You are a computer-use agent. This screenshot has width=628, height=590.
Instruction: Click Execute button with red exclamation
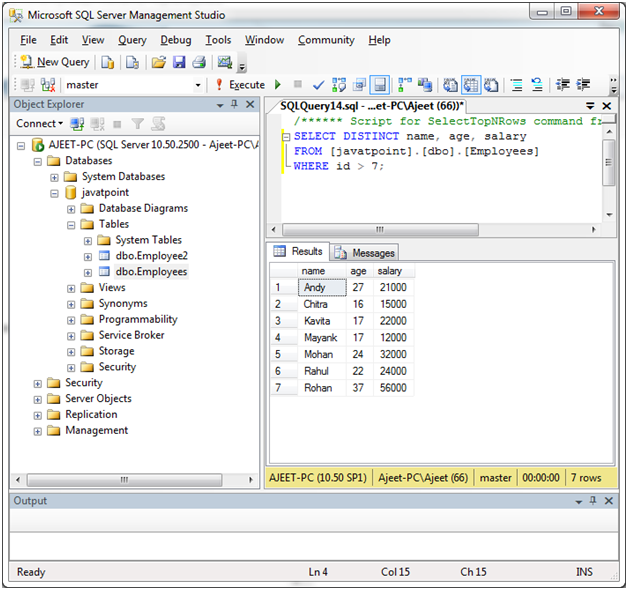(240, 85)
